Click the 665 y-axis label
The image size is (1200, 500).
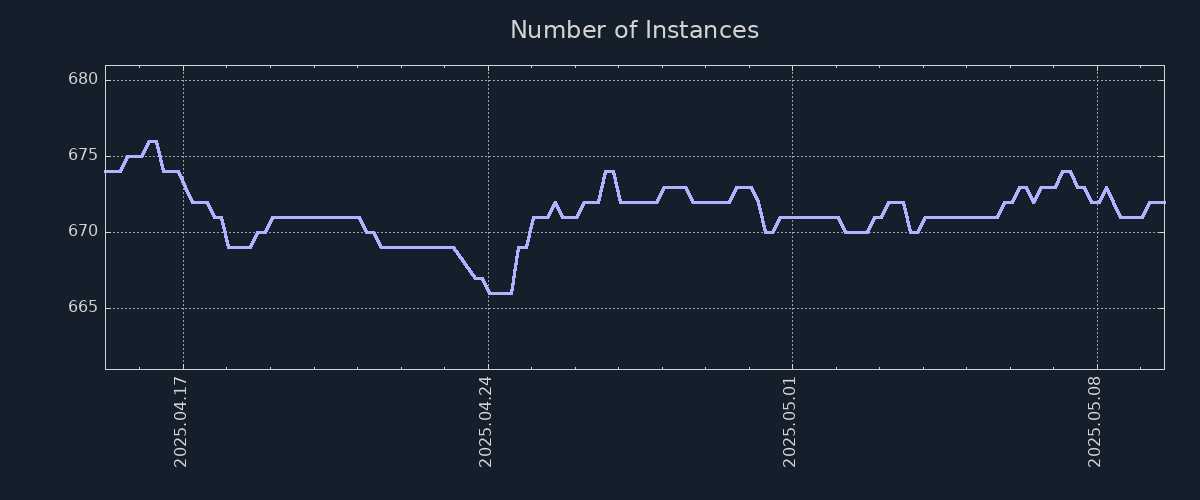(83, 308)
